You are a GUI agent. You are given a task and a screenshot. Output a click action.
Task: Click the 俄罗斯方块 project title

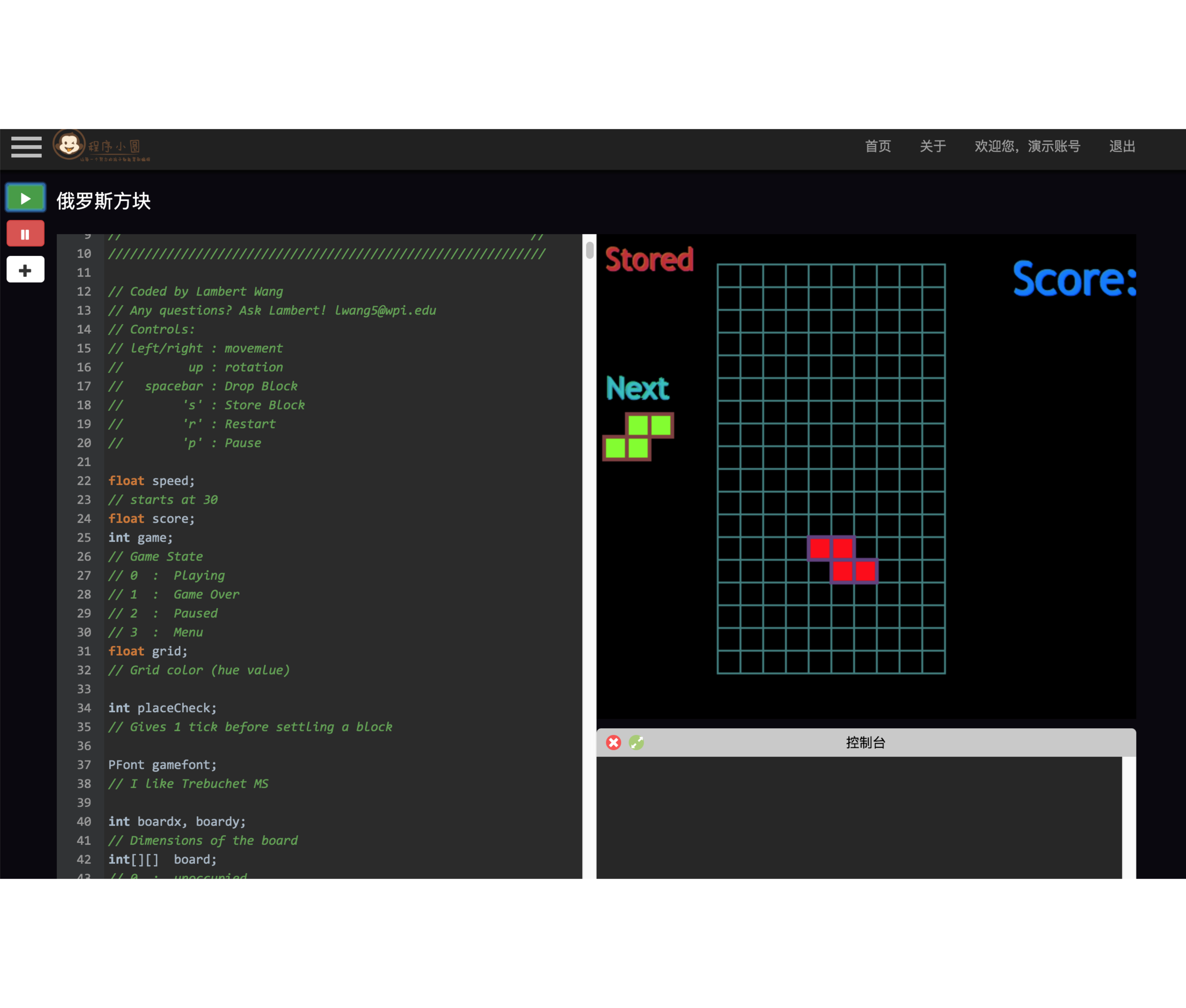click(x=103, y=201)
